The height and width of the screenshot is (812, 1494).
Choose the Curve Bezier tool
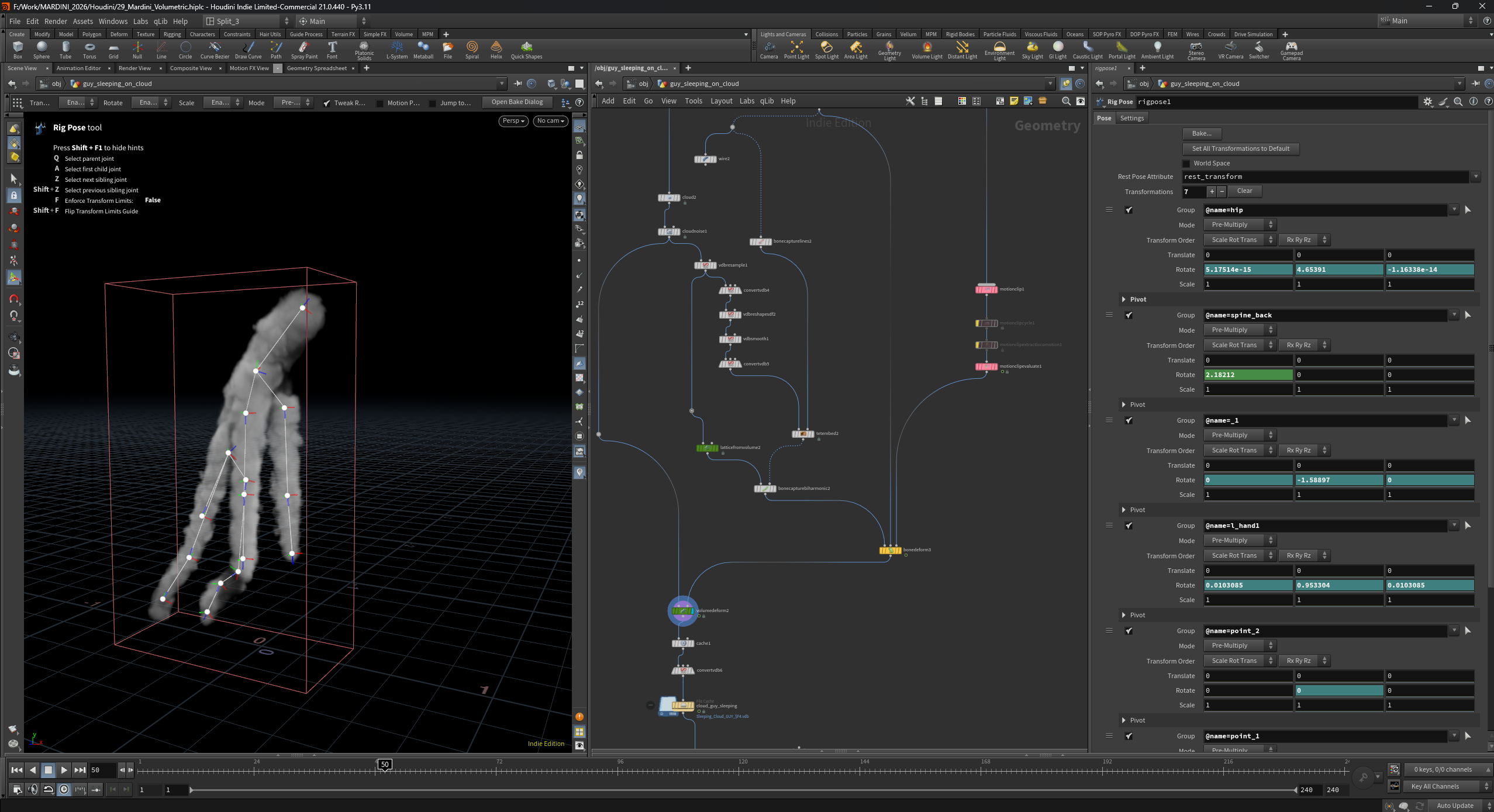pos(215,50)
